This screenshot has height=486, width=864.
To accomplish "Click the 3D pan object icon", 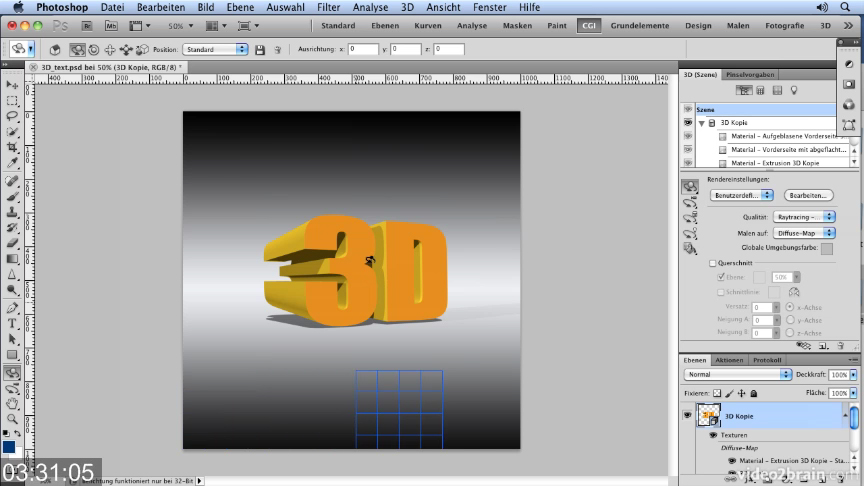I will click(x=110, y=50).
